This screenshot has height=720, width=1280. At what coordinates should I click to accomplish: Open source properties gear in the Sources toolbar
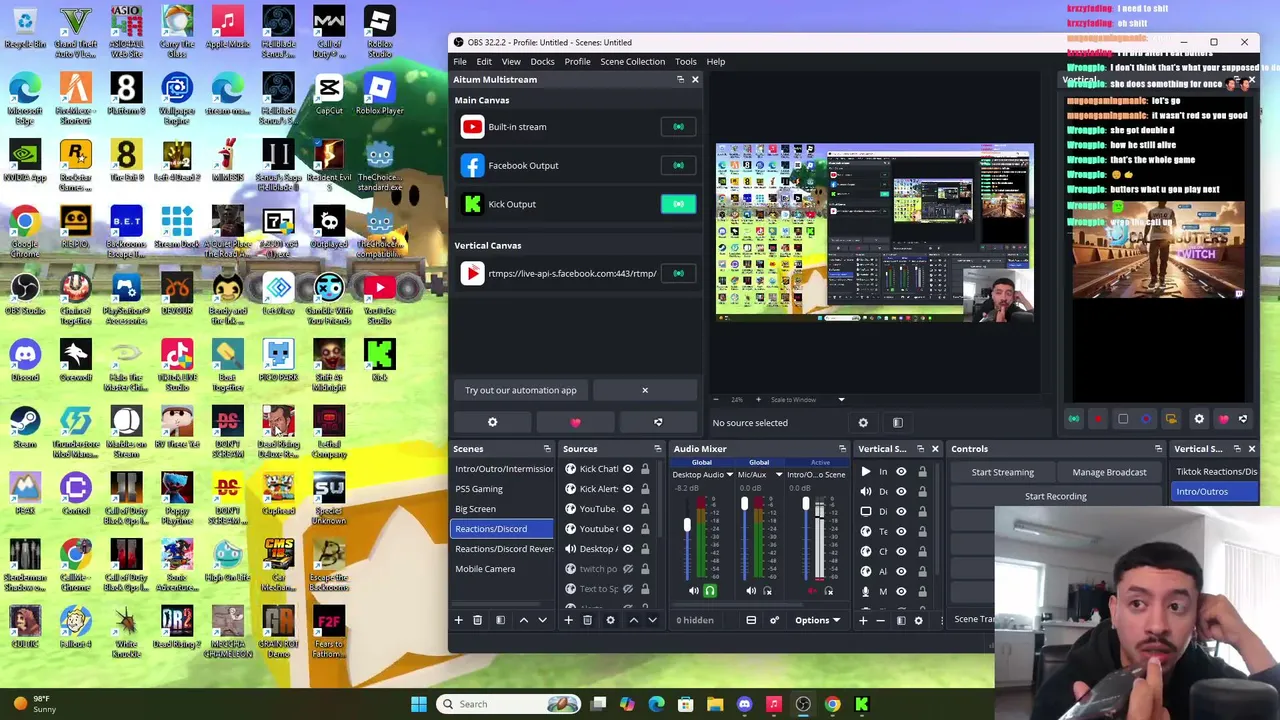point(610,620)
